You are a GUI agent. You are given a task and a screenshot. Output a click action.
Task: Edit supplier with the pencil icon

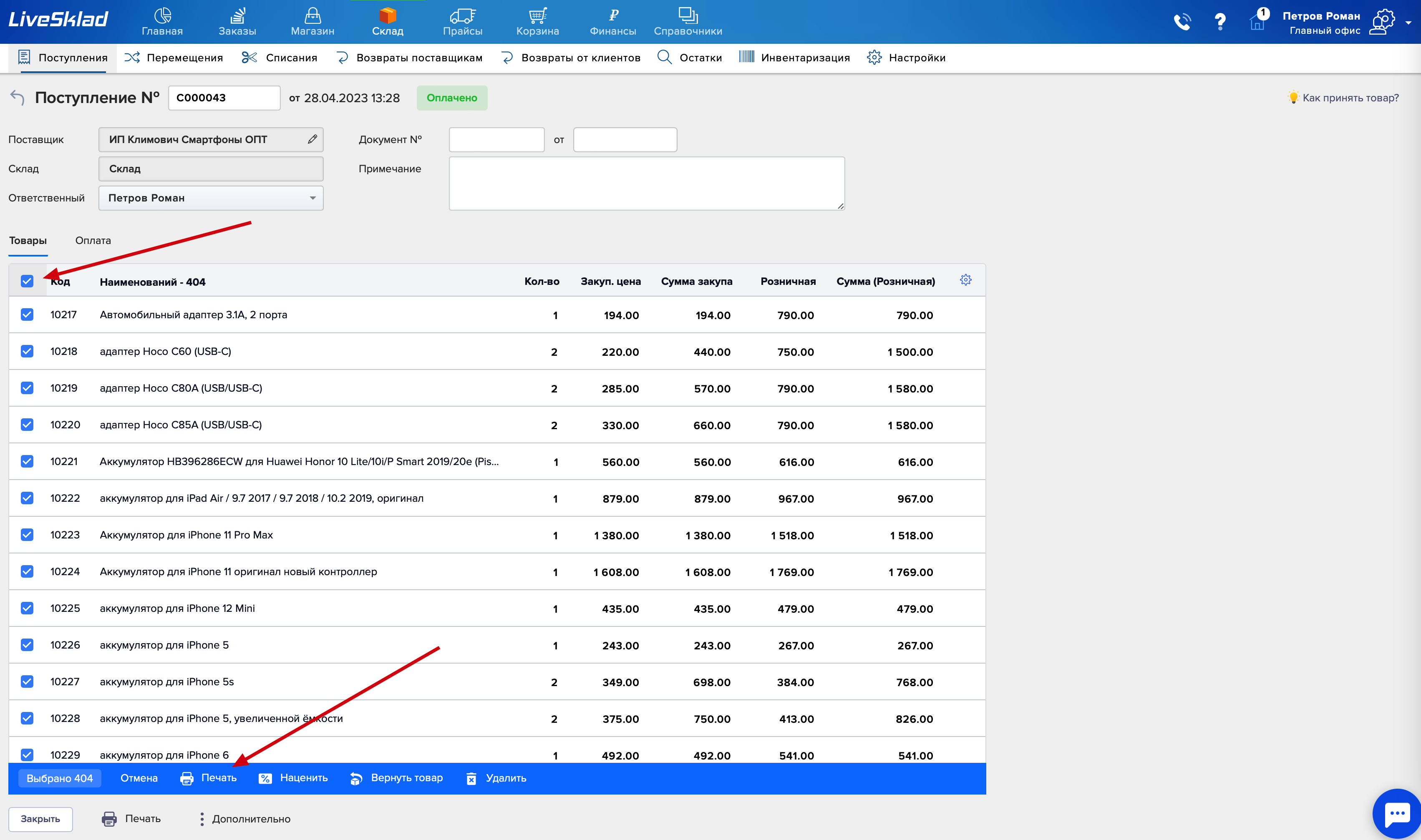[x=312, y=139]
